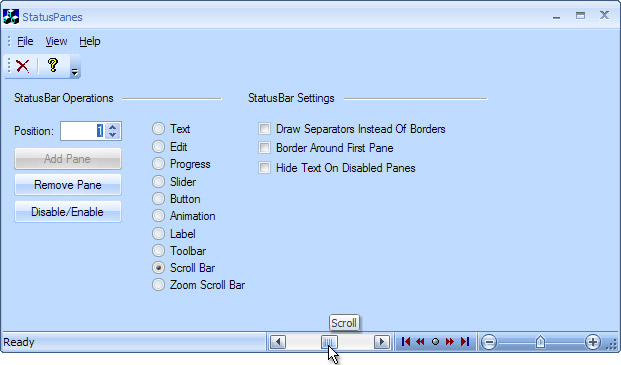Viewport: 621px width, 365px height.
Task: Click the Disable/Enable button
Action: pyautogui.click(x=68, y=212)
